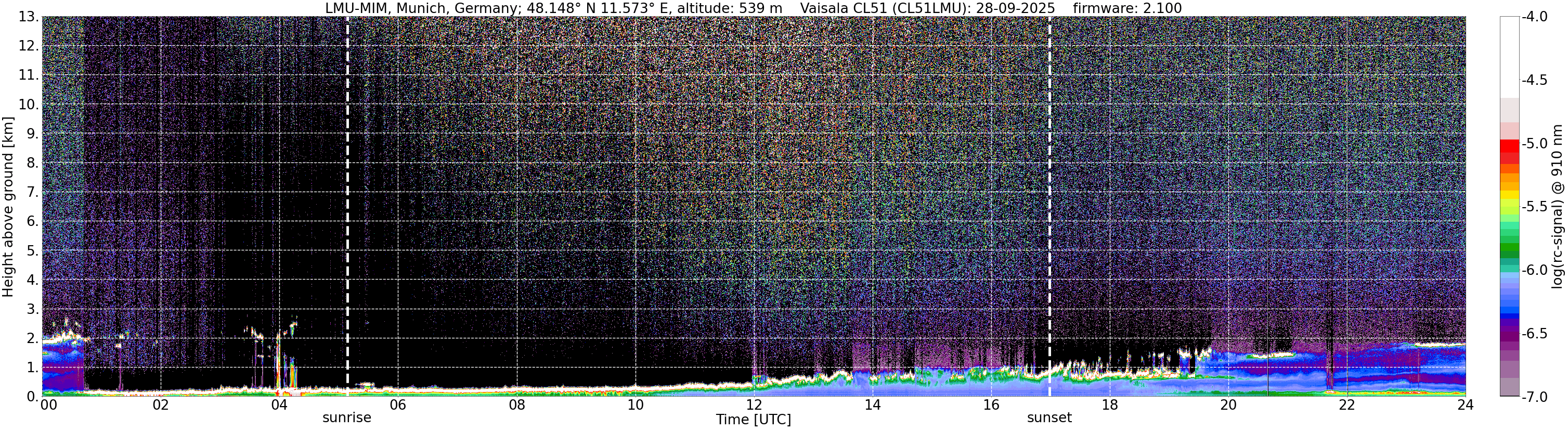Click the '3.' height axis tick label
Image resolution: width=1568 pixels, height=430 pixels.
click(33, 309)
